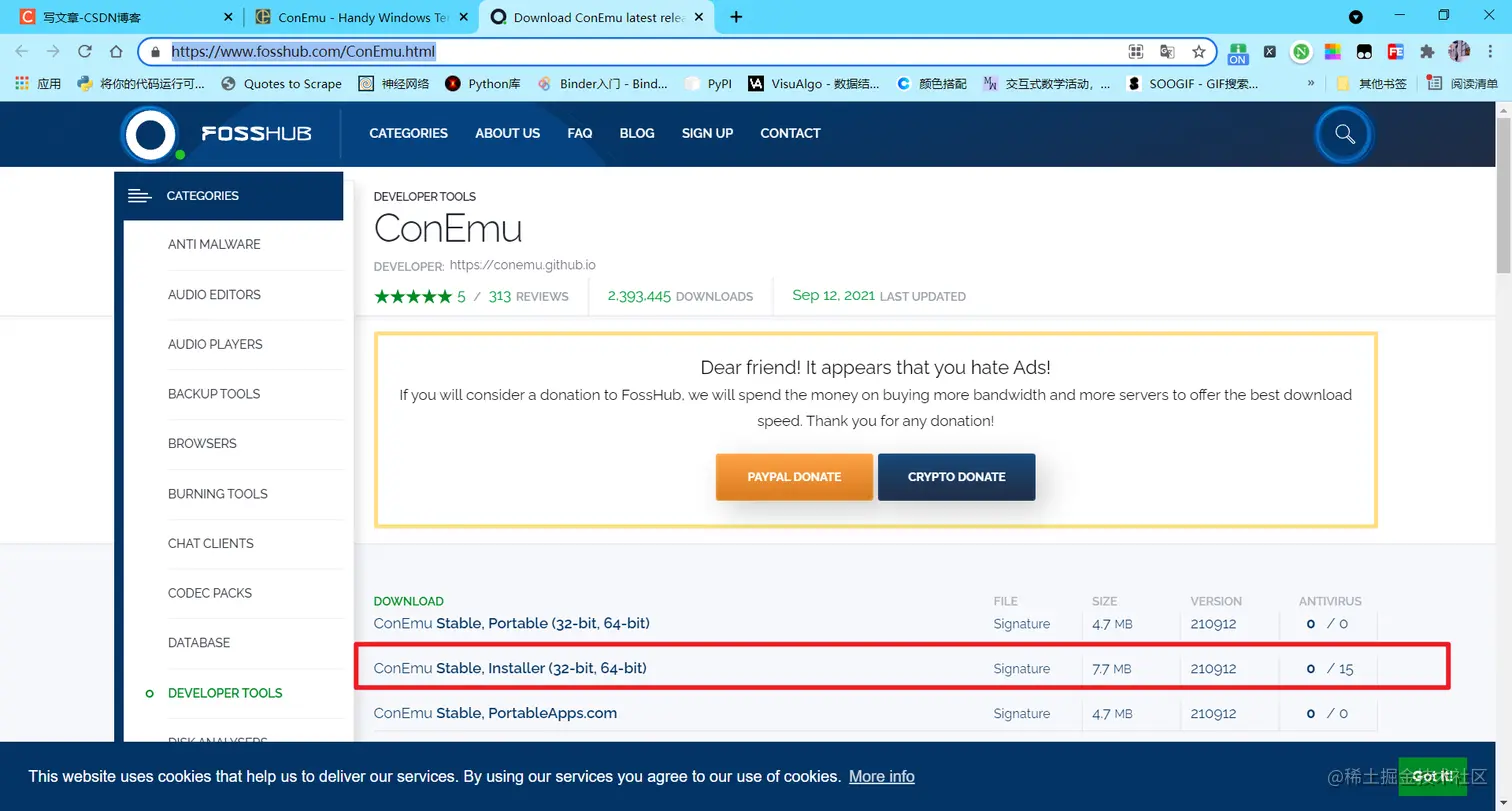Click the hamburger icon beside CATEGORIES
This screenshot has height=811, width=1512.
click(139, 196)
